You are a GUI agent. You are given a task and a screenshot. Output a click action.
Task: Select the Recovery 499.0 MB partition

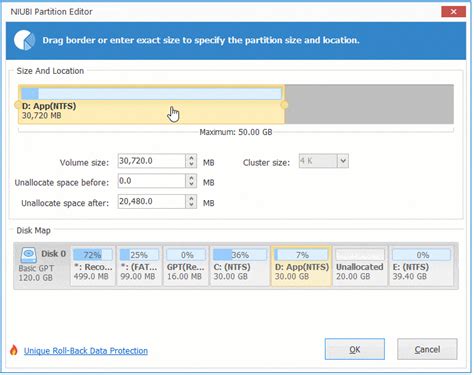(x=93, y=266)
